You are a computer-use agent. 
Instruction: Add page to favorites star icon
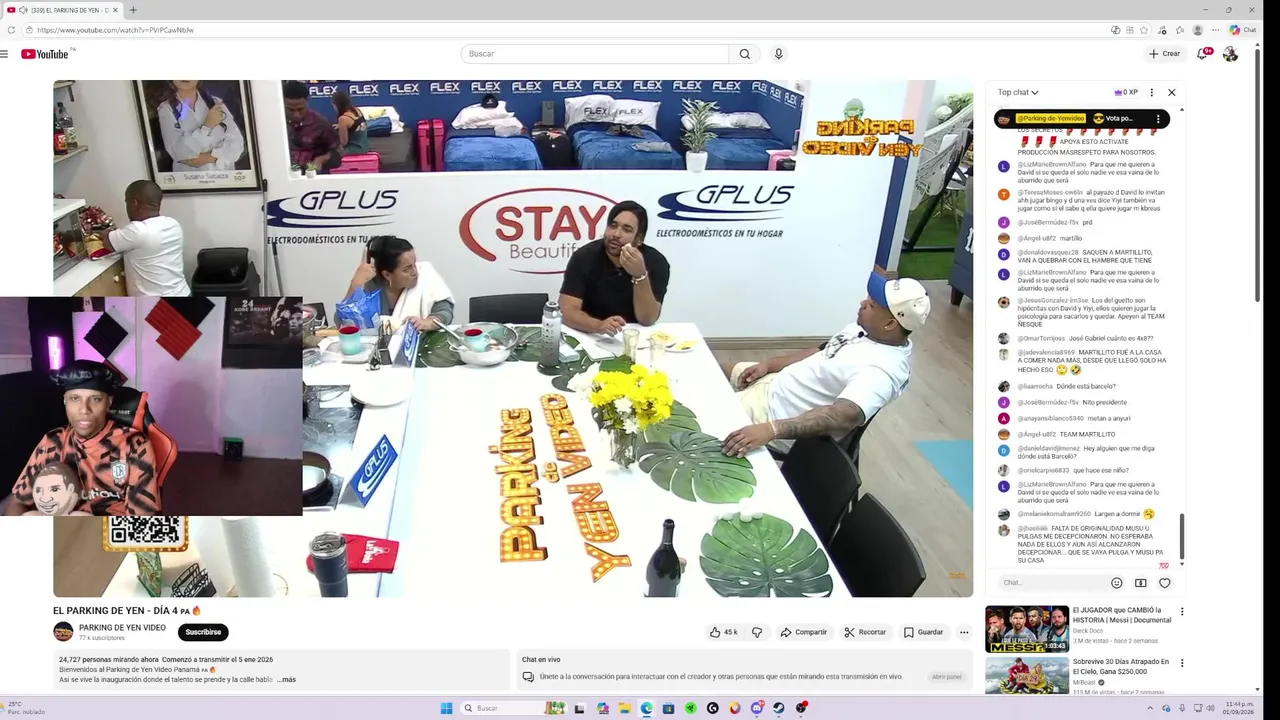tap(1144, 30)
